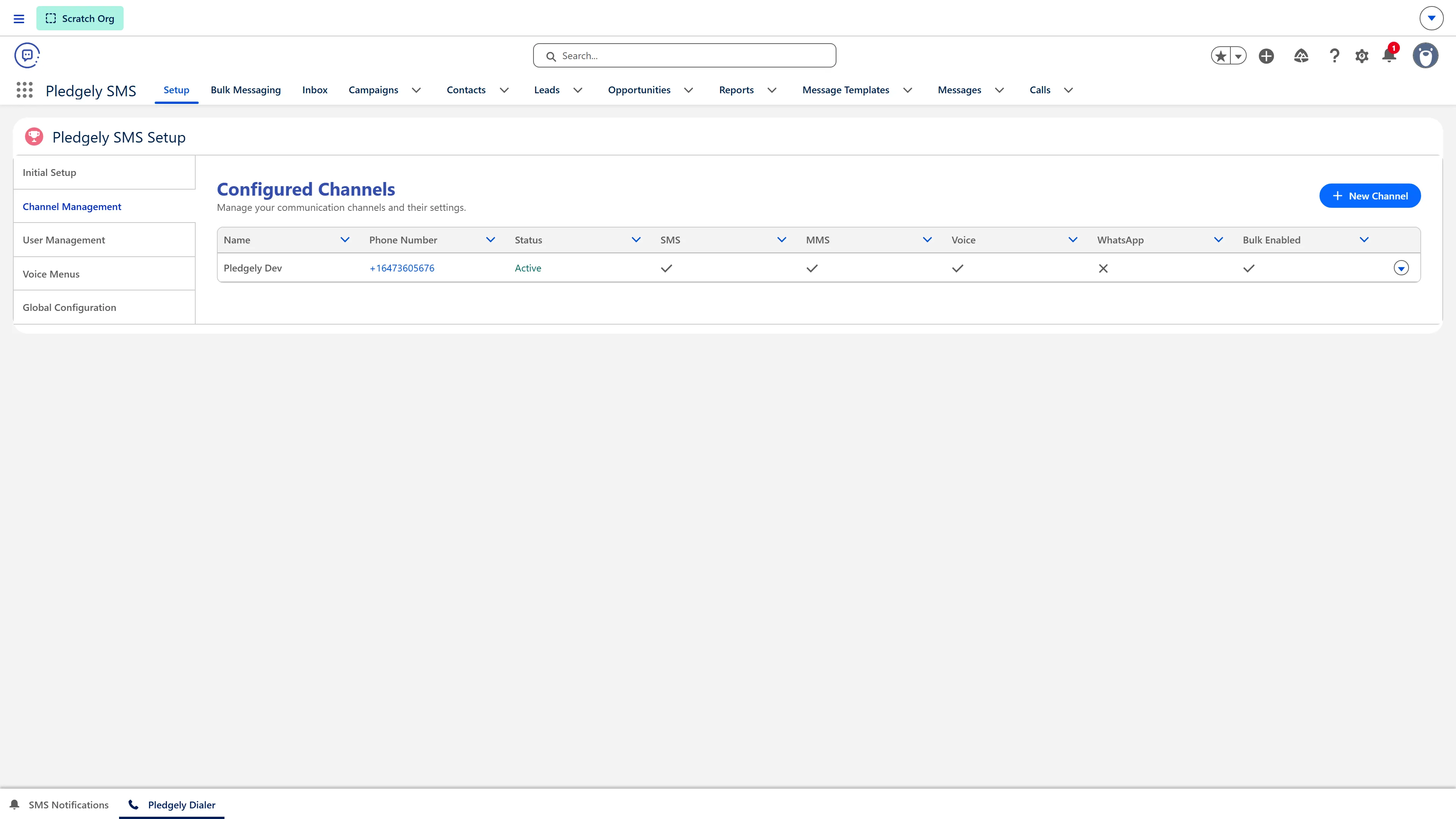Click the +16473605676 phone number link
Image resolution: width=1456 pixels, height=819 pixels.
[x=402, y=268]
